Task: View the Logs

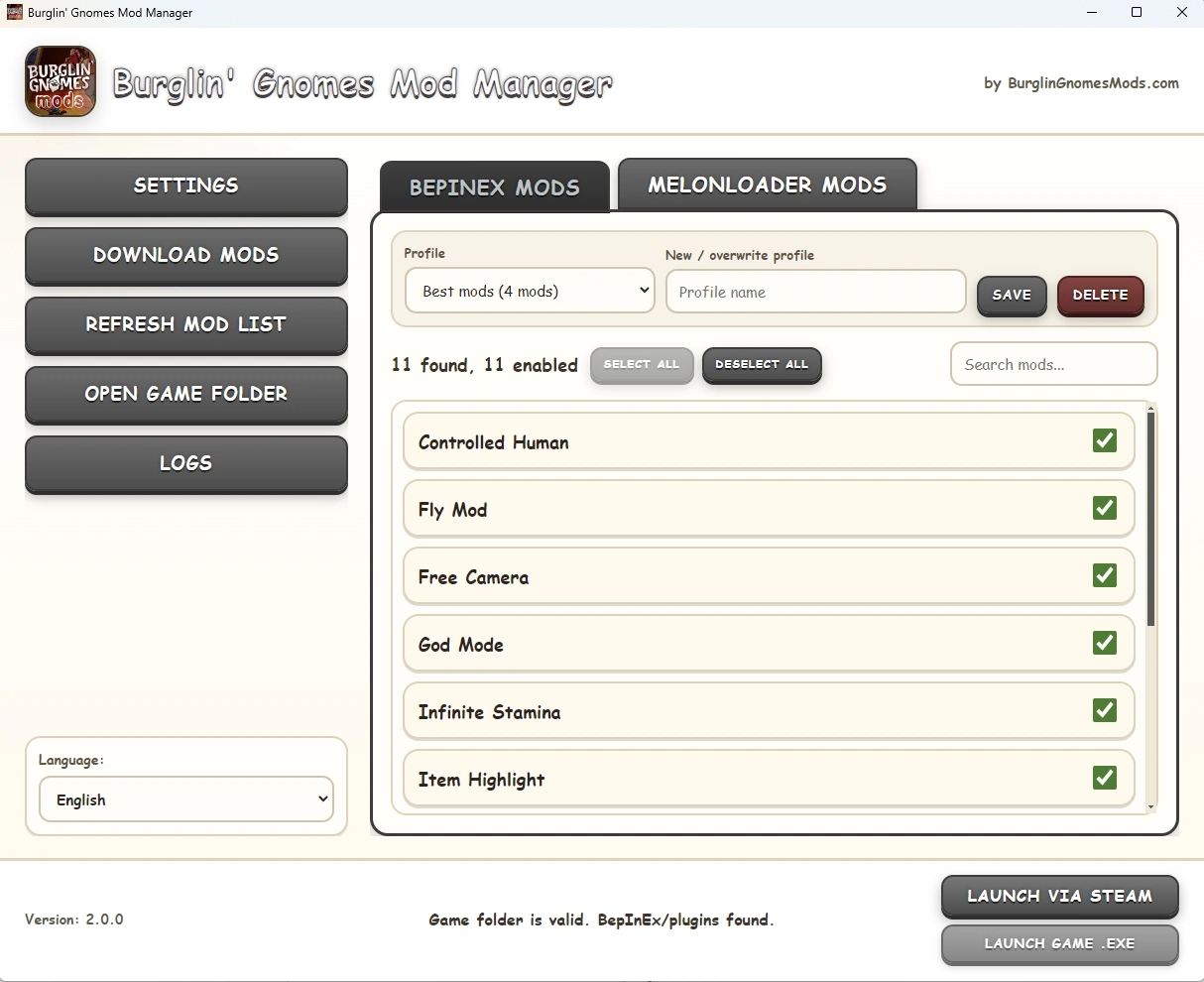Action: point(186,463)
